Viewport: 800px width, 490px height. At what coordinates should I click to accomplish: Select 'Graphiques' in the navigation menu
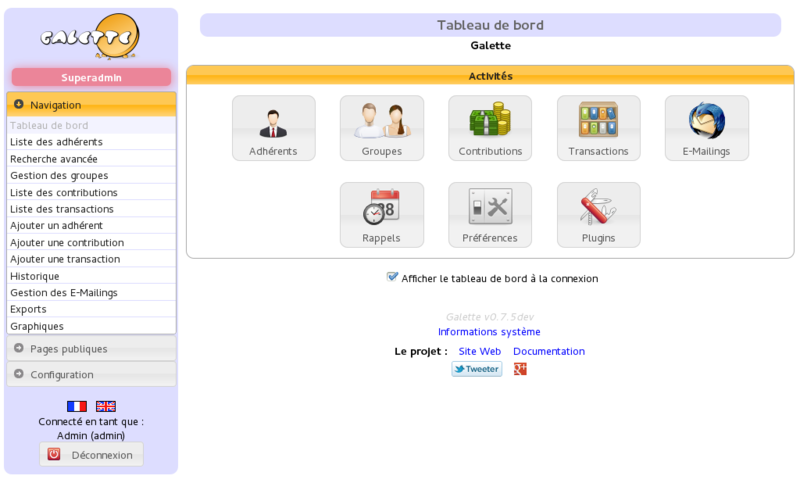(x=37, y=326)
